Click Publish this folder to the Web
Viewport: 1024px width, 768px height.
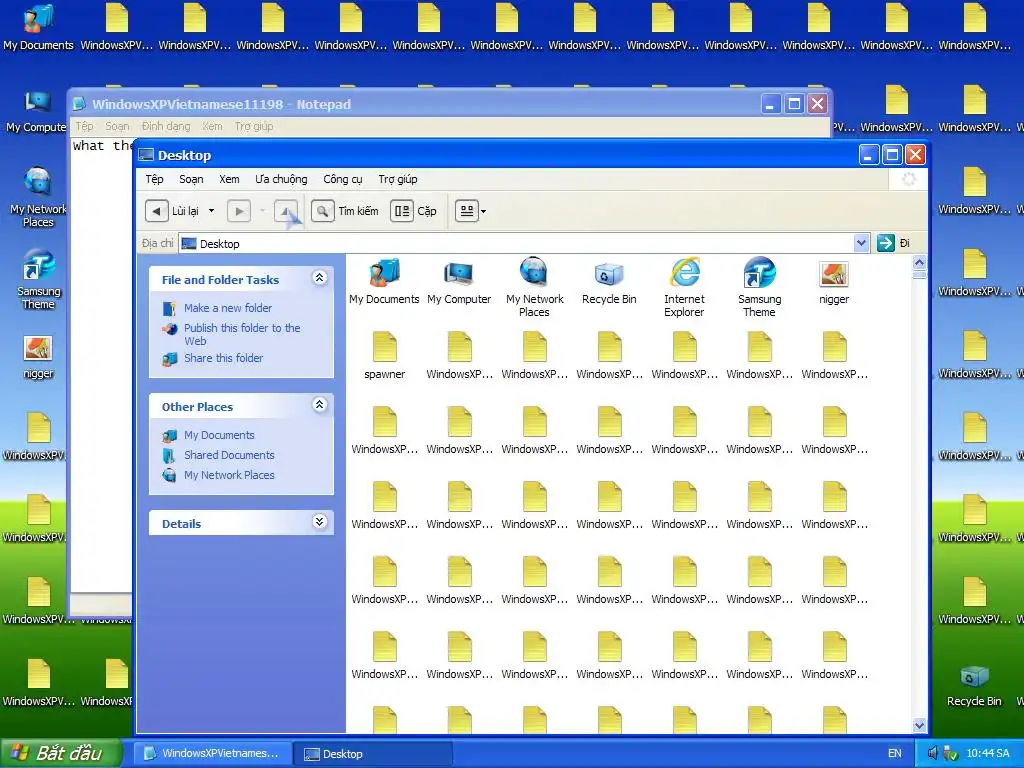click(242, 334)
